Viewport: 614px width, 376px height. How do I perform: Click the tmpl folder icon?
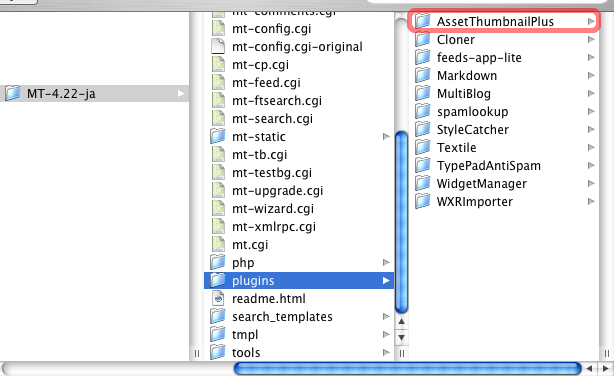218,334
